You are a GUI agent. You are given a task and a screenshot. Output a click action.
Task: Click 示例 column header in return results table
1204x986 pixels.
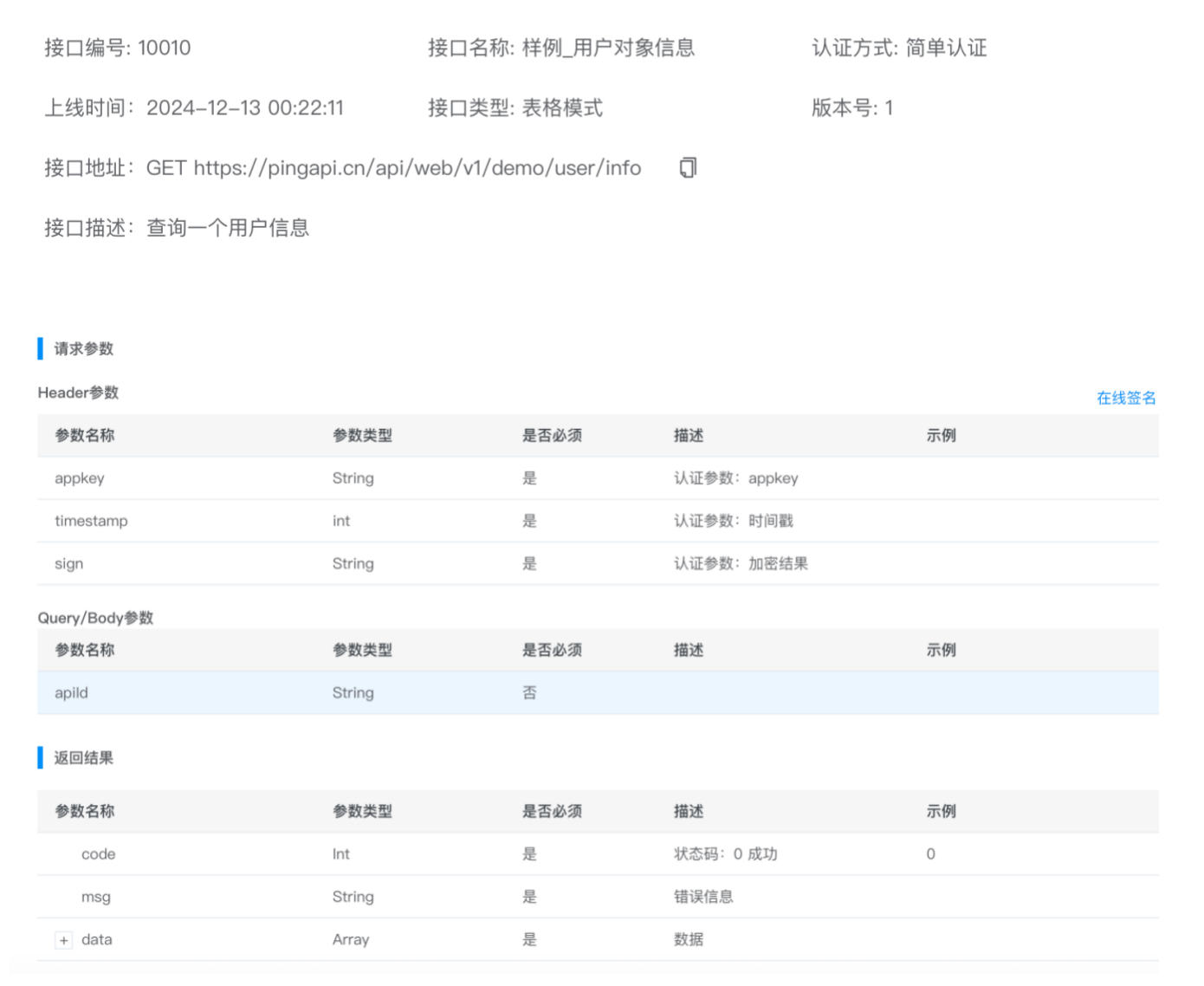tap(941, 811)
